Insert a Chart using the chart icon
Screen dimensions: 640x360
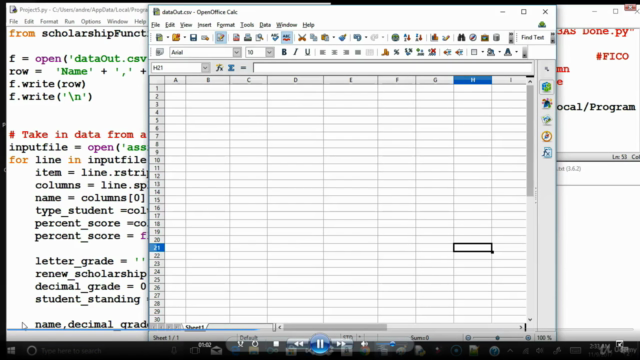[434, 38]
